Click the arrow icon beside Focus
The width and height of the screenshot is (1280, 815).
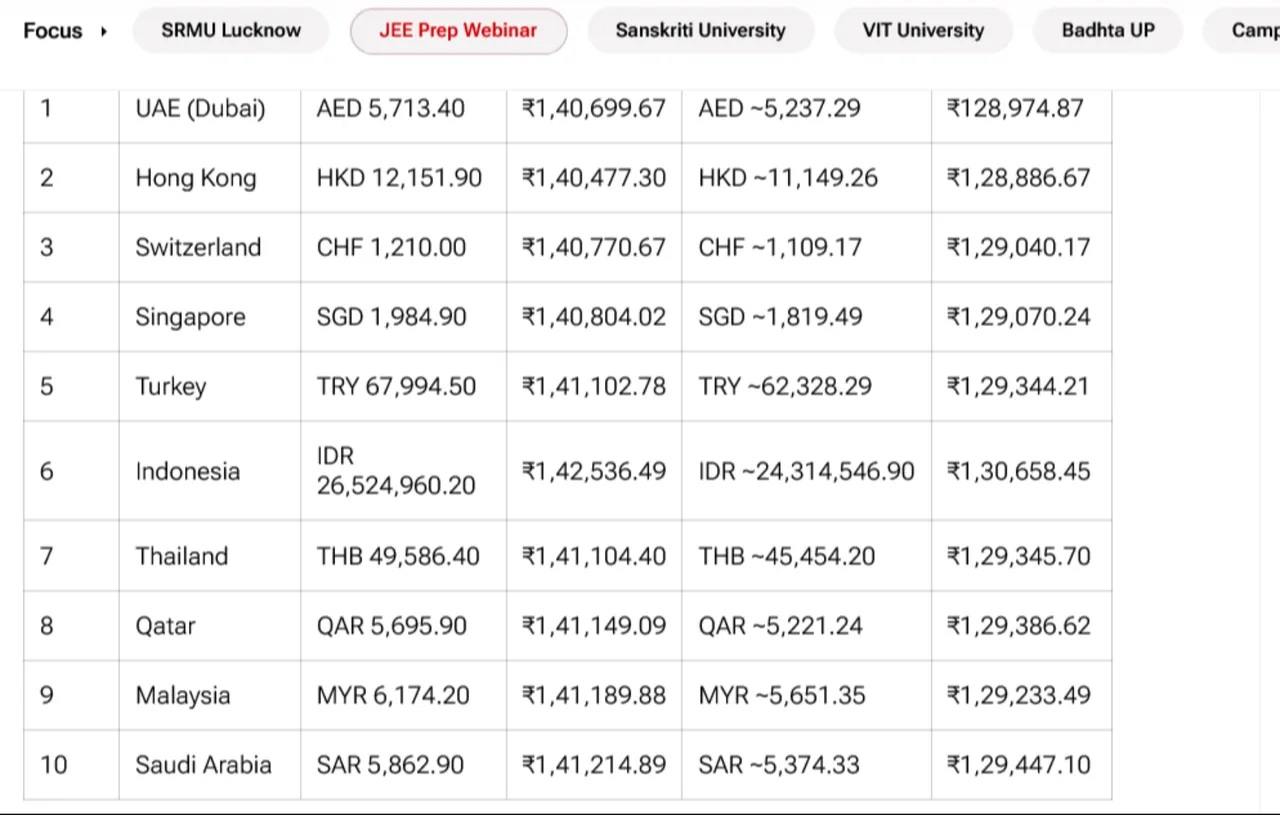104,31
